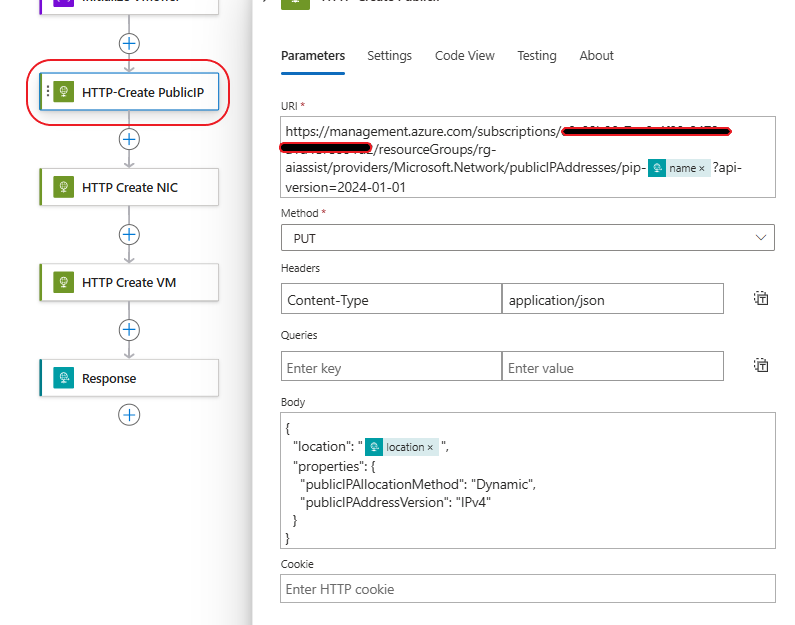Click the name token's icon in URI
Screen dimensions: 795x625
coord(657,168)
